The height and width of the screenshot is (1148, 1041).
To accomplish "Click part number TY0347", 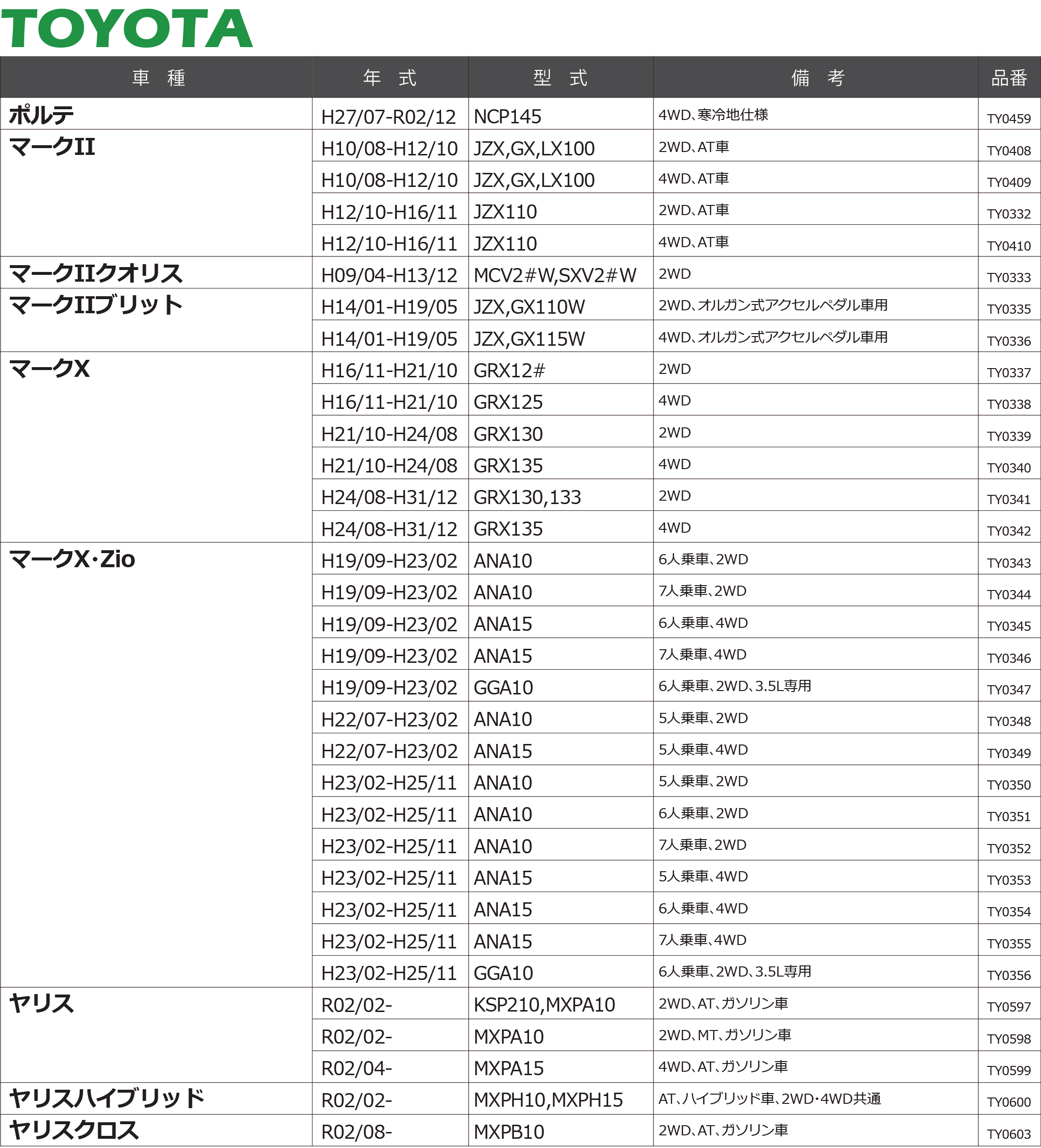I will click(1008, 690).
